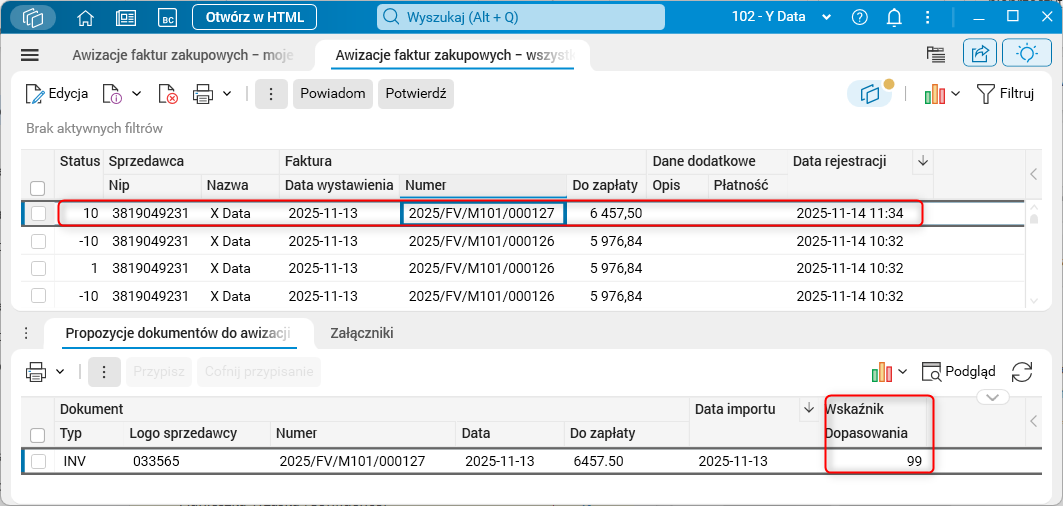Toggle the select-all checkbox in the upper table header
The image size is (1063, 506).
[38, 187]
